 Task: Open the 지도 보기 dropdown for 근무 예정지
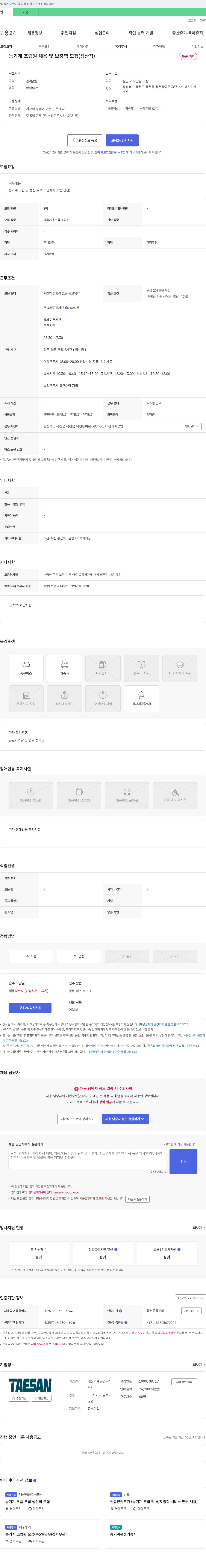(x=191, y=426)
